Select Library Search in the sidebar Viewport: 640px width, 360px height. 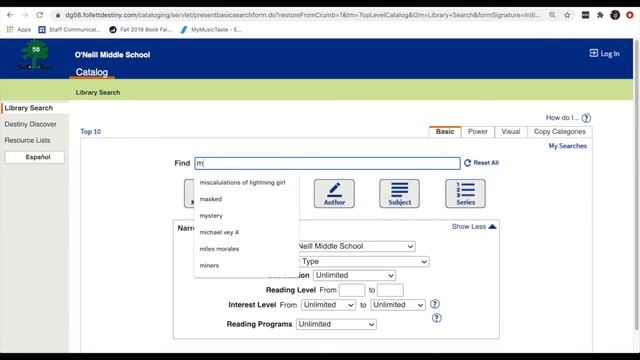pos(29,108)
